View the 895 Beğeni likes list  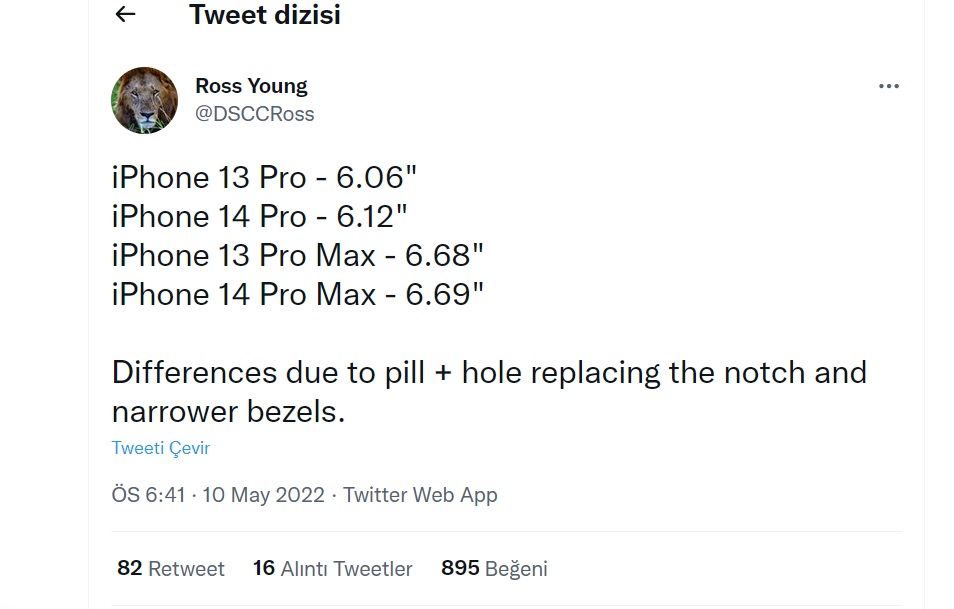pos(494,568)
